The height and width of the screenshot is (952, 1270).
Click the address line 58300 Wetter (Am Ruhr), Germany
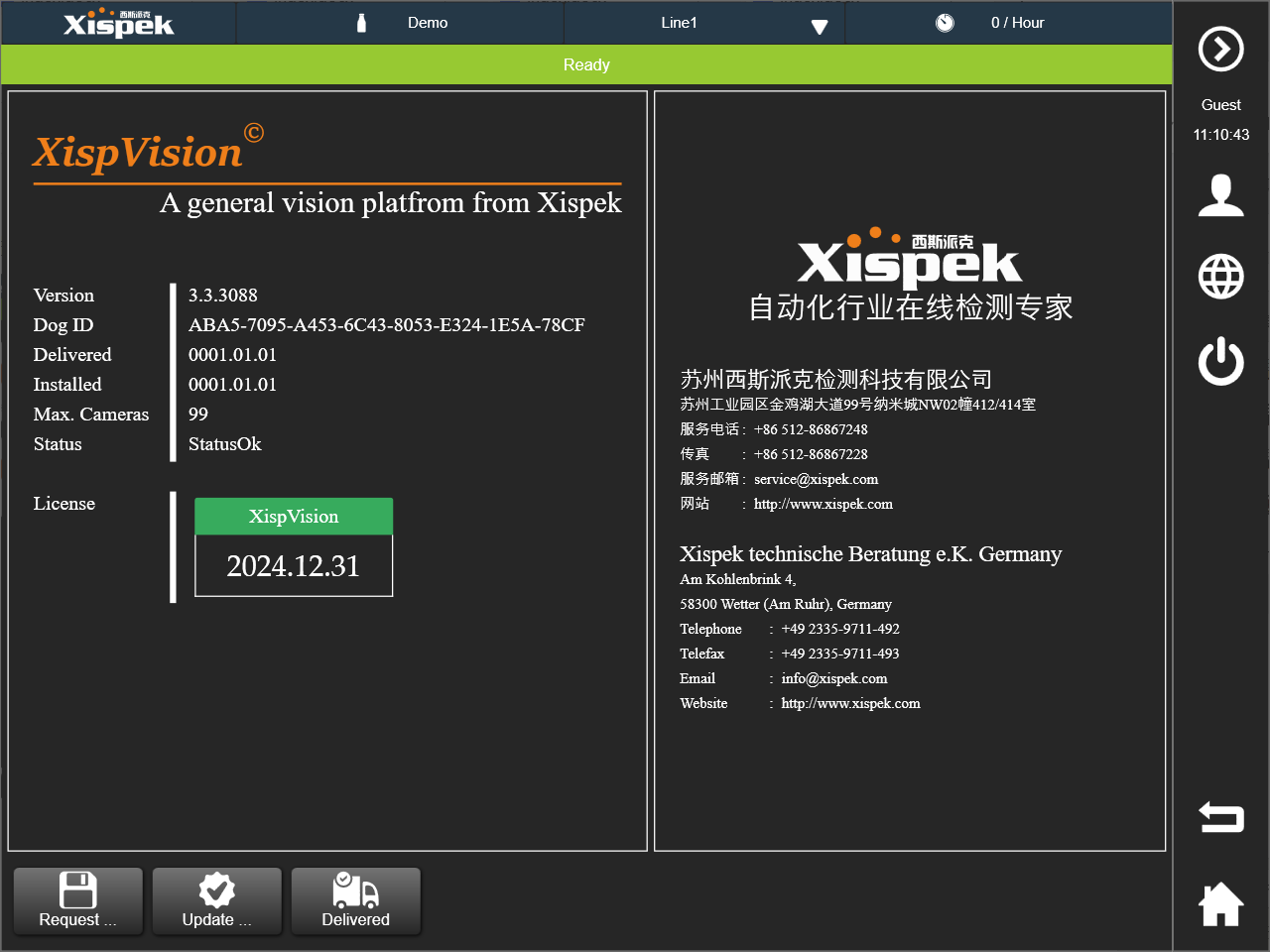click(x=786, y=604)
